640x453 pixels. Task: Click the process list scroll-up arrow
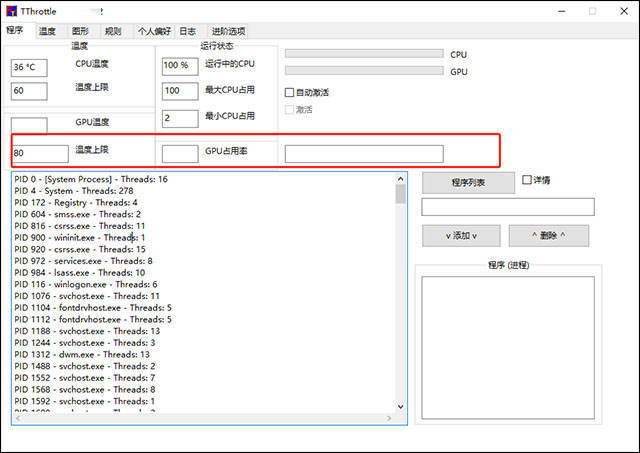click(401, 179)
